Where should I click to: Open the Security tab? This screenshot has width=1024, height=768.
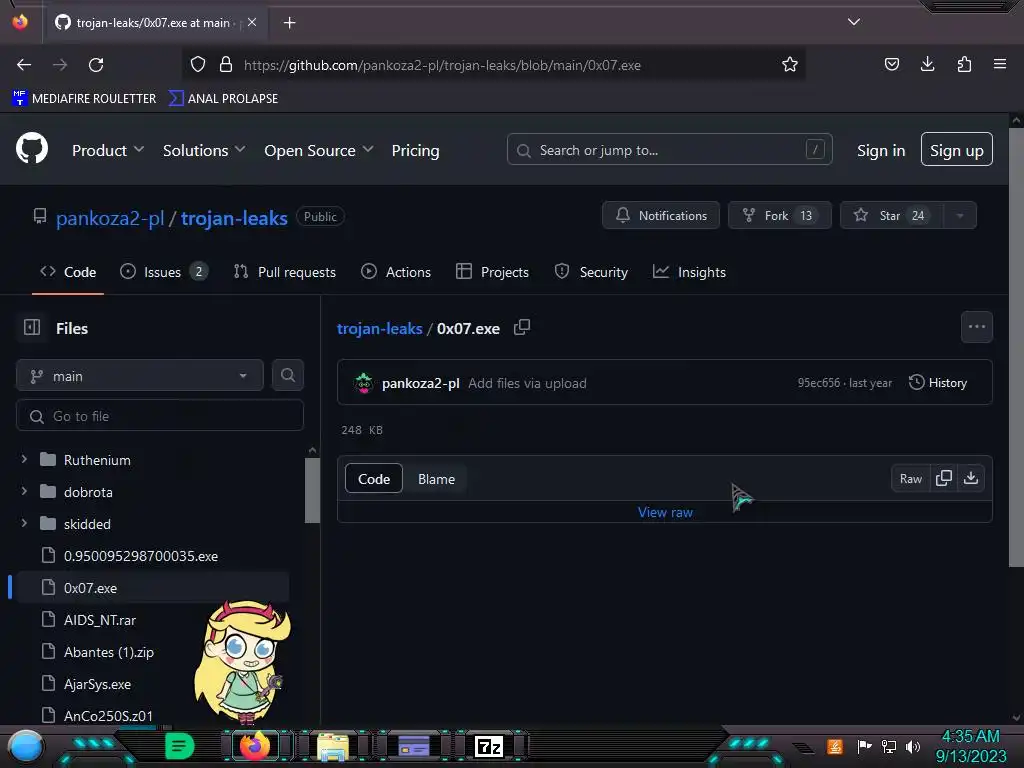click(x=591, y=272)
